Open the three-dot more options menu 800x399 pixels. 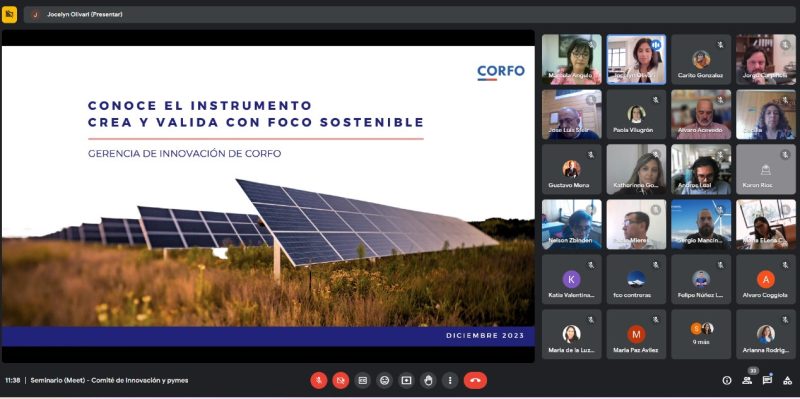[450, 380]
